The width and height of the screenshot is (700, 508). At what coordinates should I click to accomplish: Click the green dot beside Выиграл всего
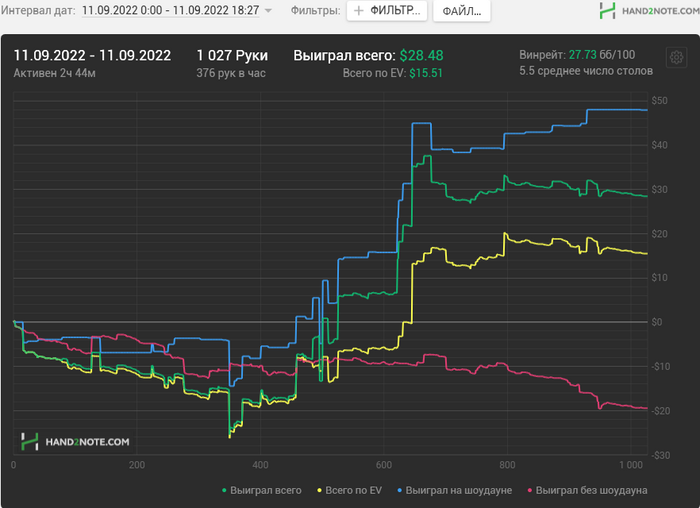pyautogui.click(x=224, y=491)
